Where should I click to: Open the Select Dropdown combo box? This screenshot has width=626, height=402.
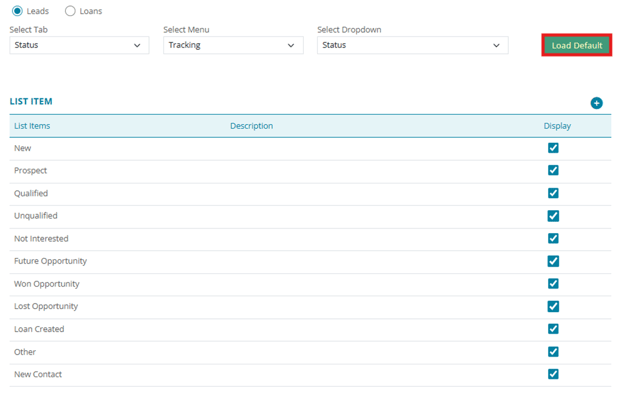412,45
